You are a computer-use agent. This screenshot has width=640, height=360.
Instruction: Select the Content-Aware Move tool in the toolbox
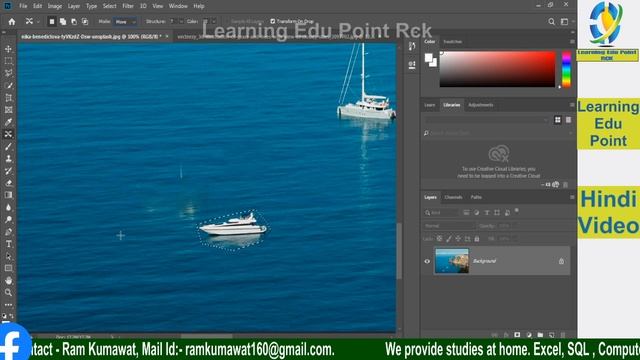(x=8, y=134)
